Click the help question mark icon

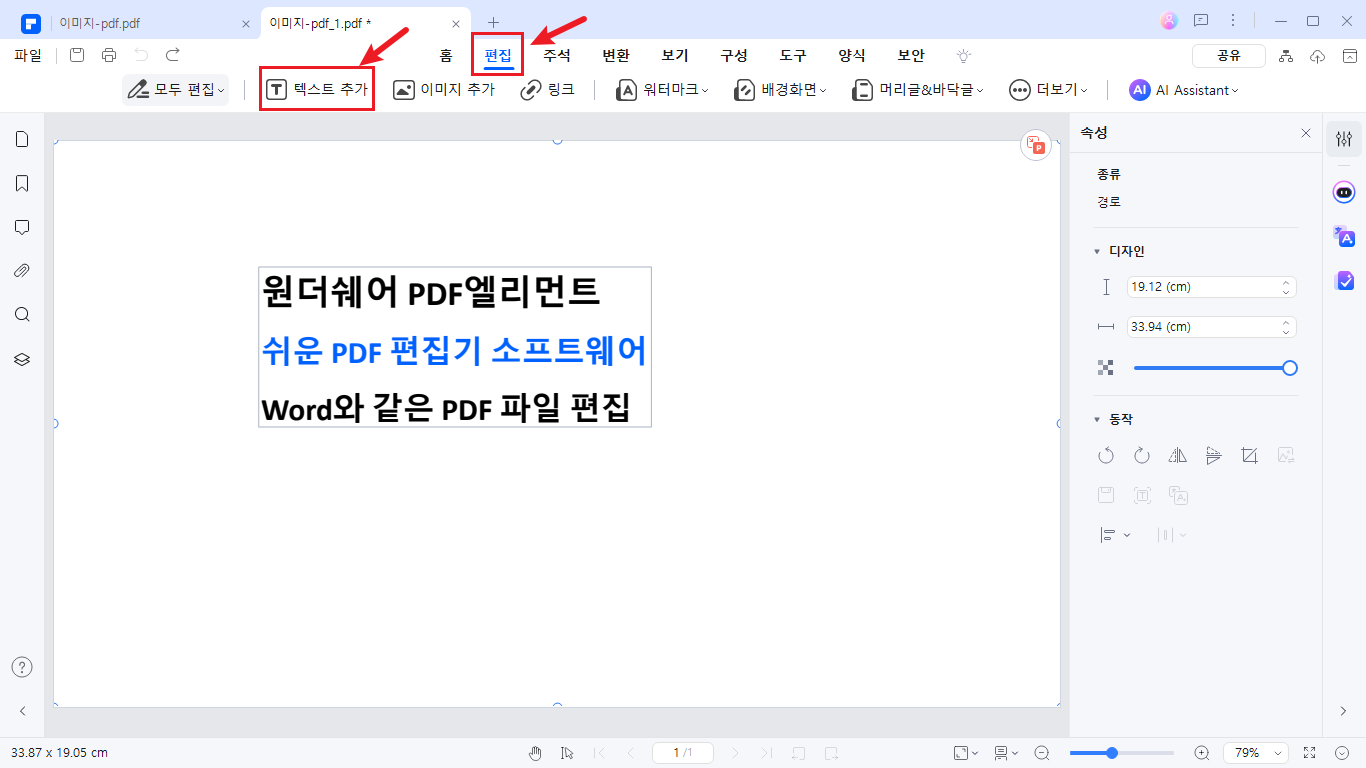tap(22, 667)
